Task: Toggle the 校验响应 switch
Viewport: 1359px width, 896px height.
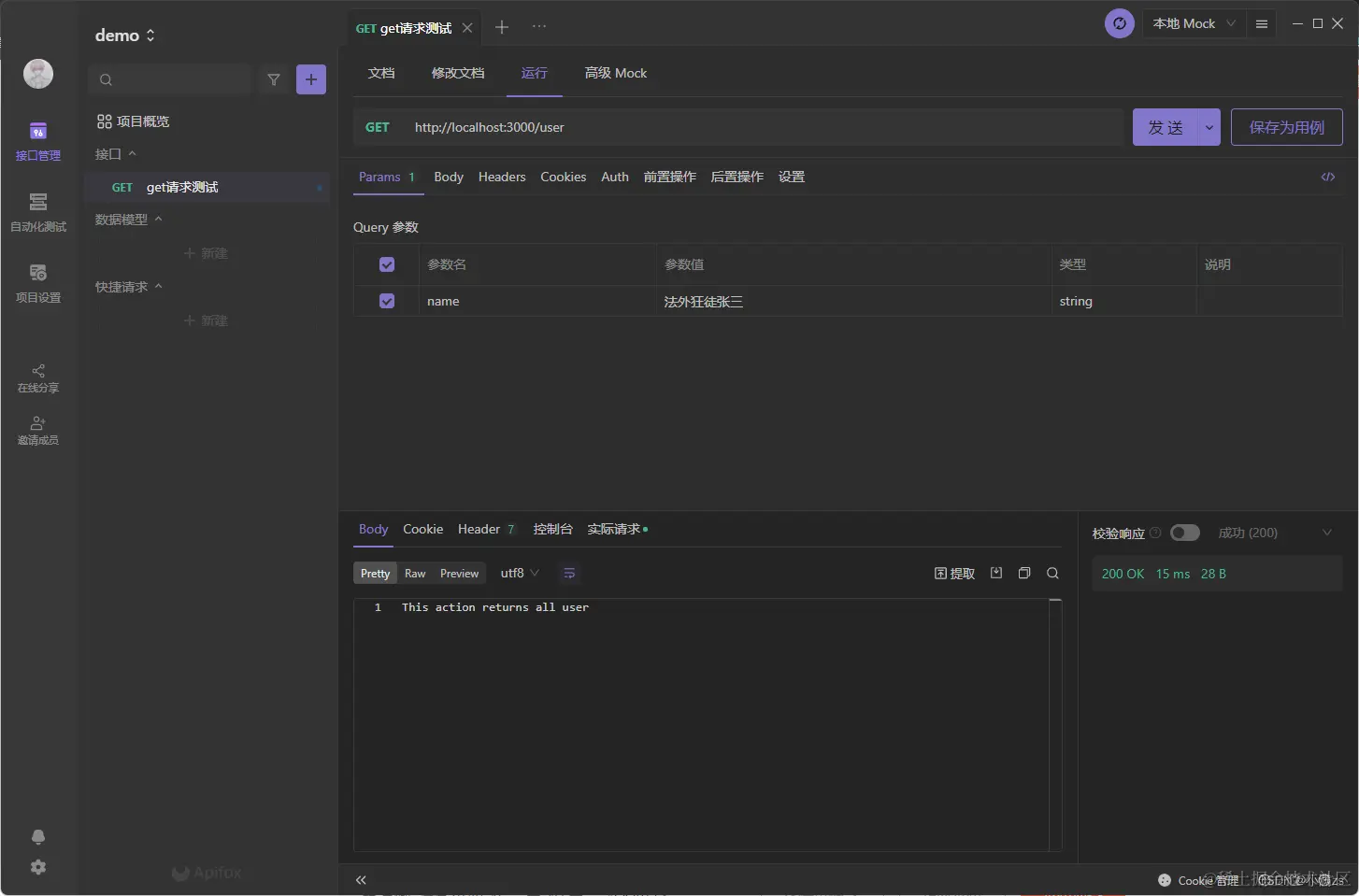Action: coord(1185,533)
